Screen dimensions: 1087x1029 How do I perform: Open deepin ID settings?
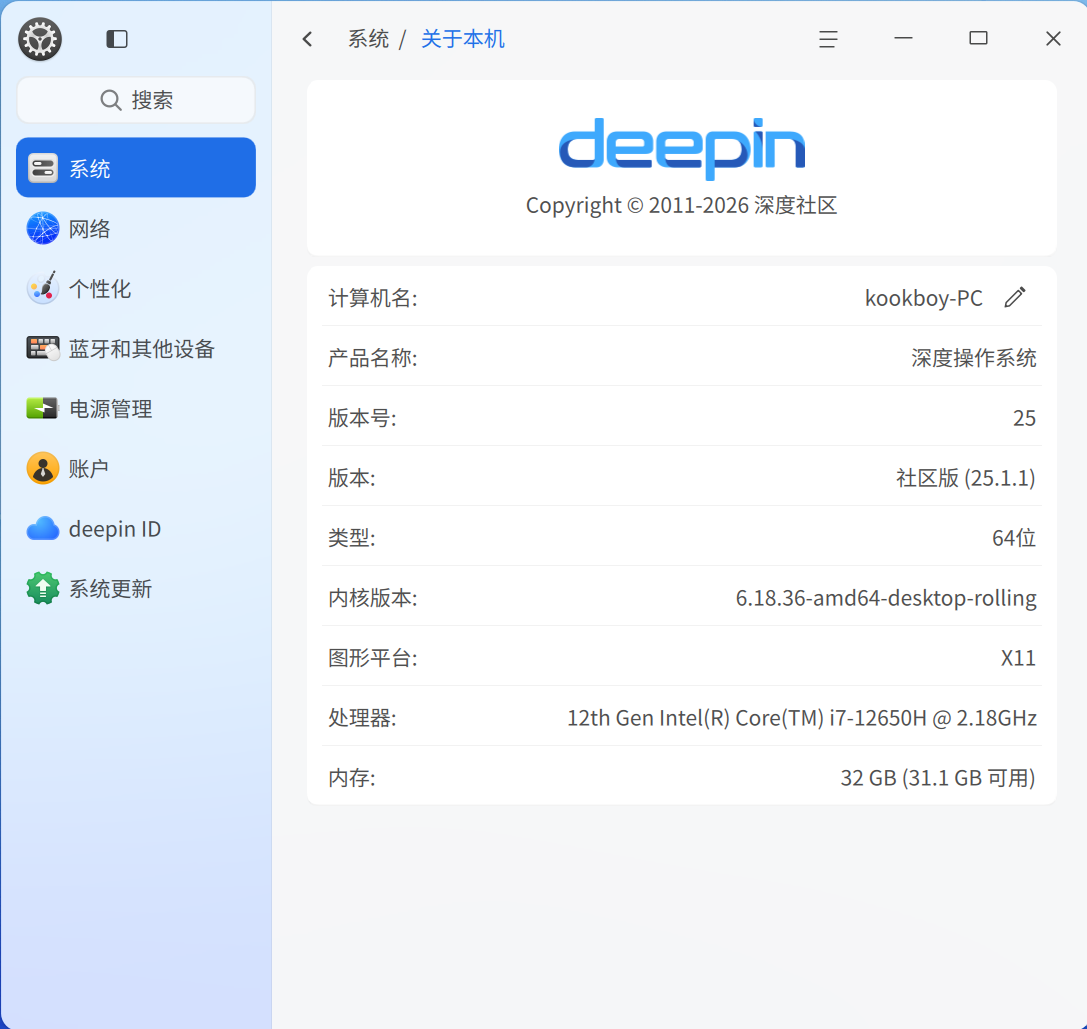(136, 528)
